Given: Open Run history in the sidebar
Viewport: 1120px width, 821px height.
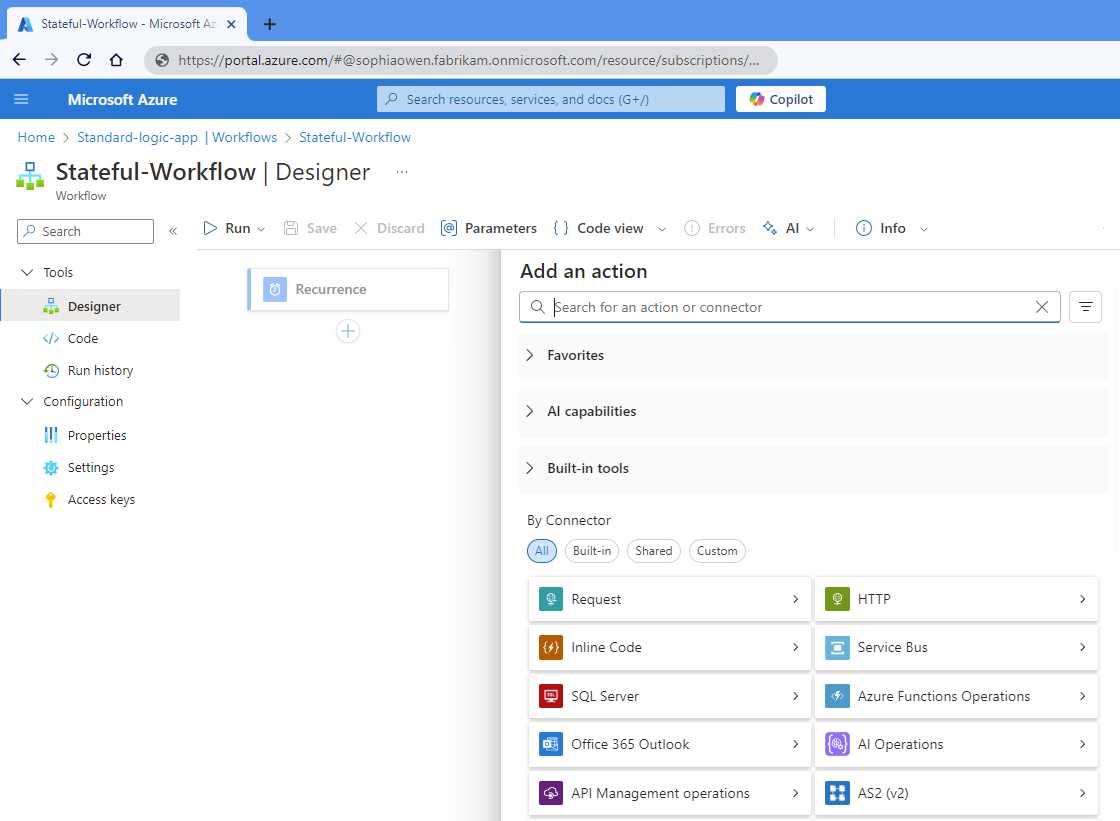Looking at the screenshot, I should coord(91,370).
